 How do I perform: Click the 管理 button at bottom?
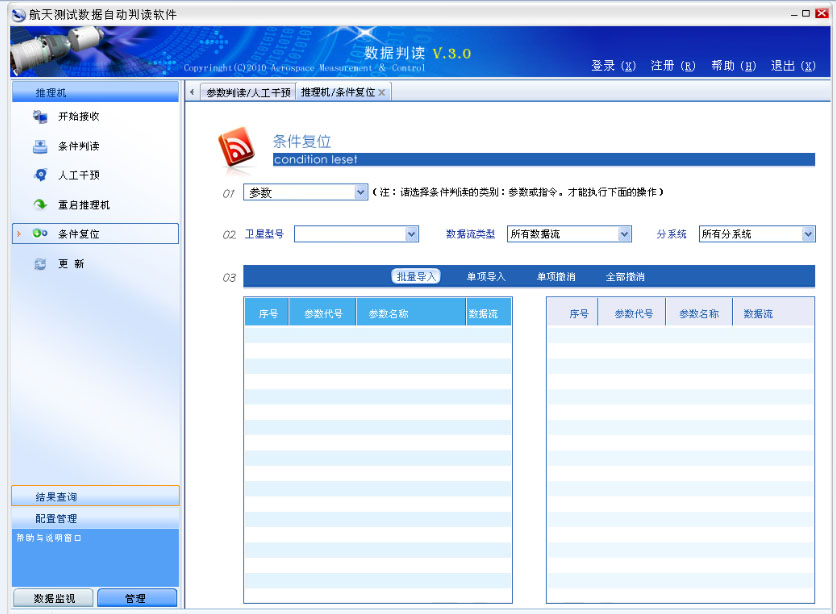point(136,598)
